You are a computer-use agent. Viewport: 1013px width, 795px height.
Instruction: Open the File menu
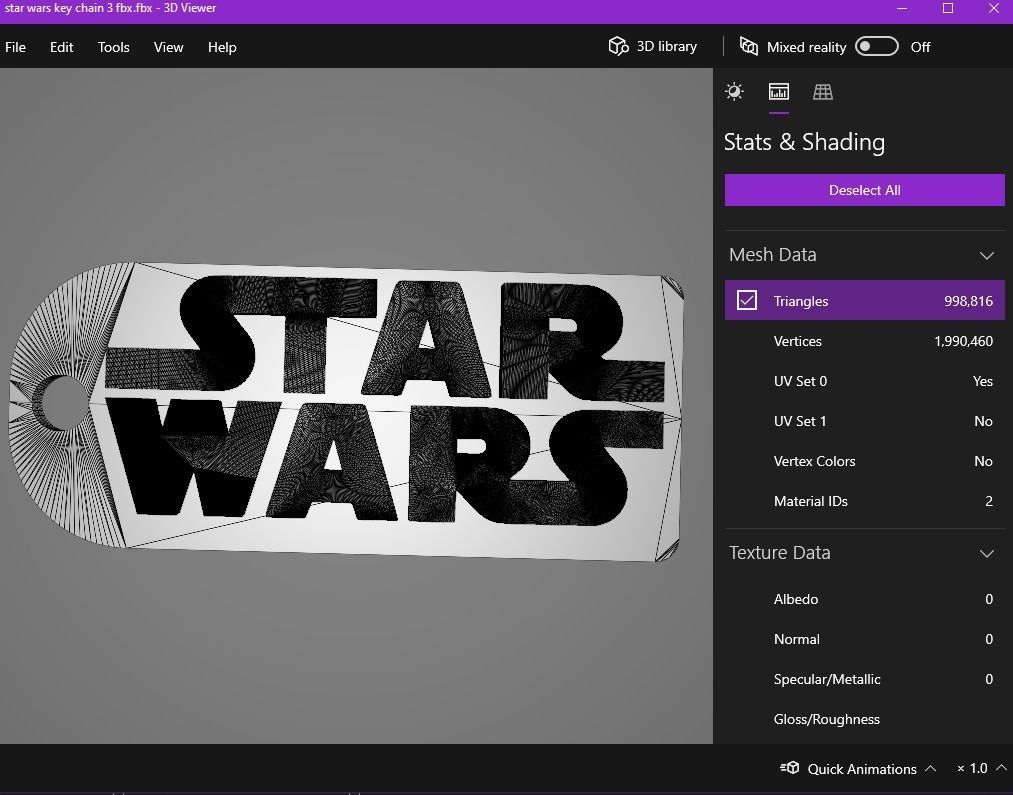tap(16, 47)
